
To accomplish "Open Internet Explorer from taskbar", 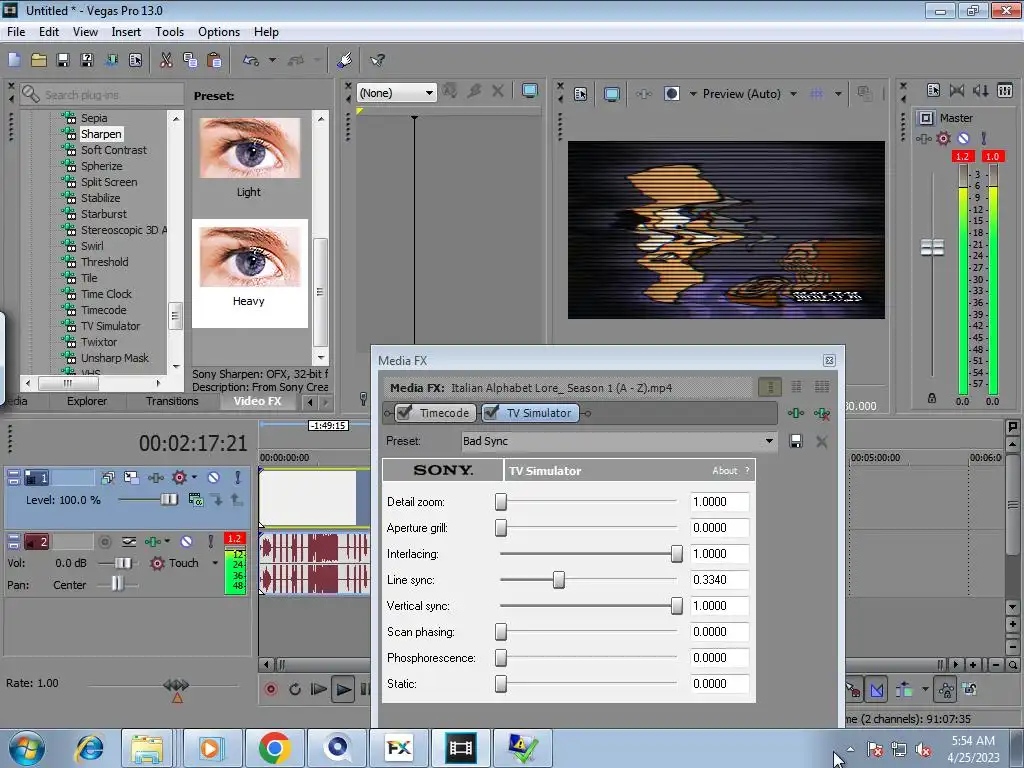I will point(89,748).
